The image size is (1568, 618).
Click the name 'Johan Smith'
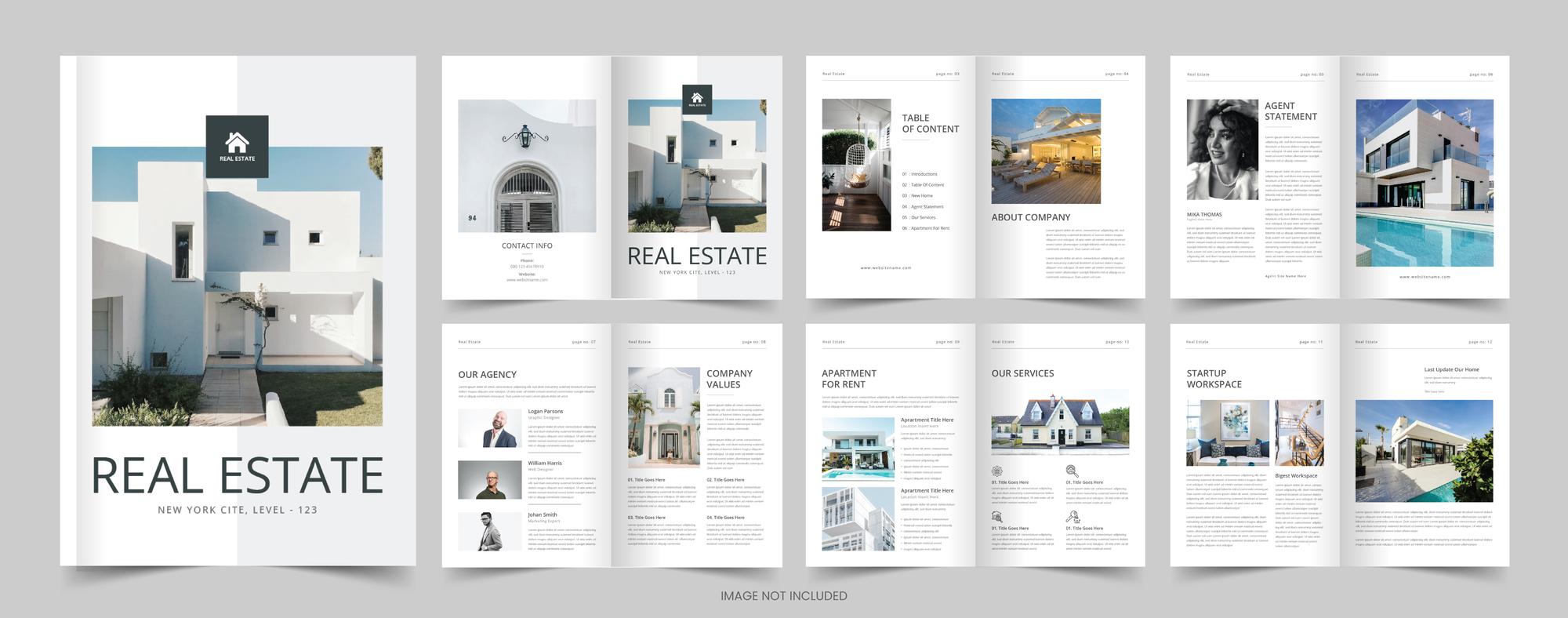pyautogui.click(x=543, y=514)
